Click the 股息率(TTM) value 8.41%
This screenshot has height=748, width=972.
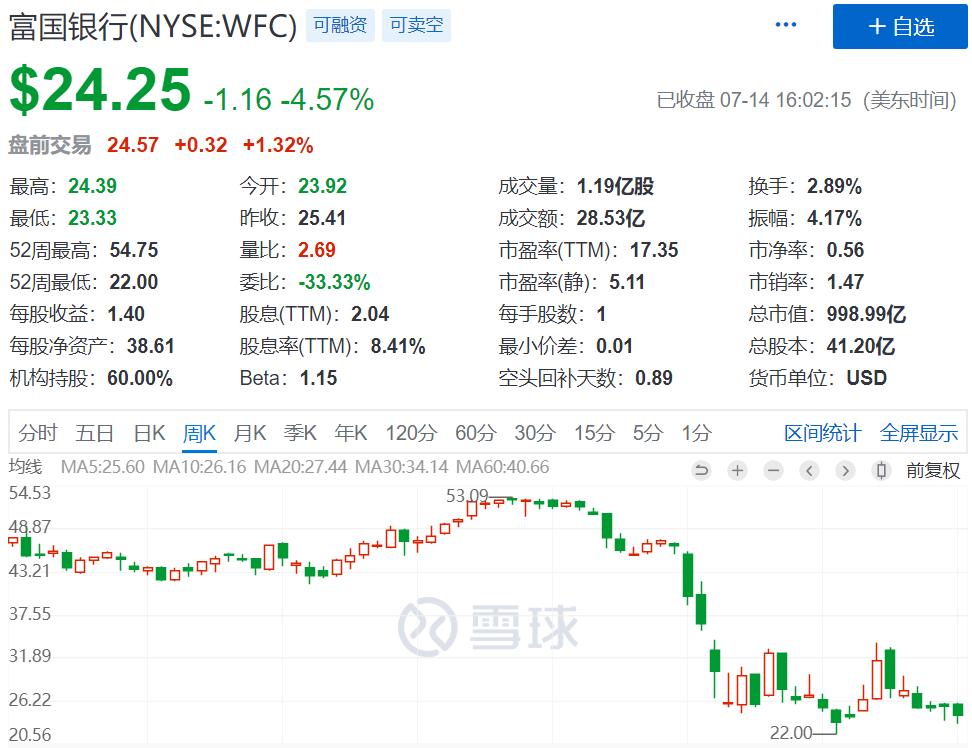(x=398, y=346)
